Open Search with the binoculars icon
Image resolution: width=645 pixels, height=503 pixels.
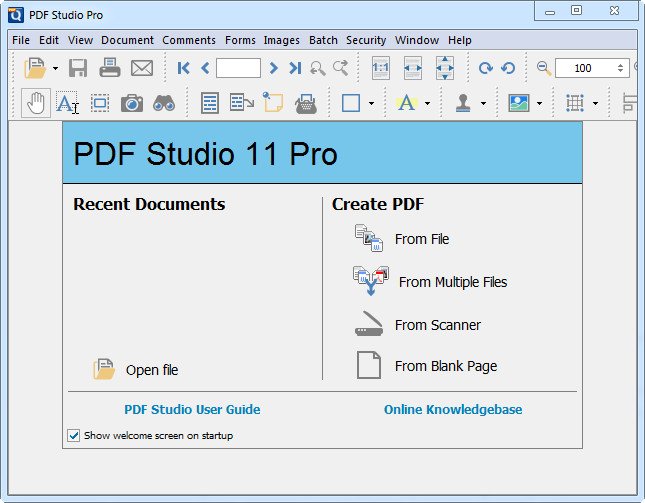point(164,103)
